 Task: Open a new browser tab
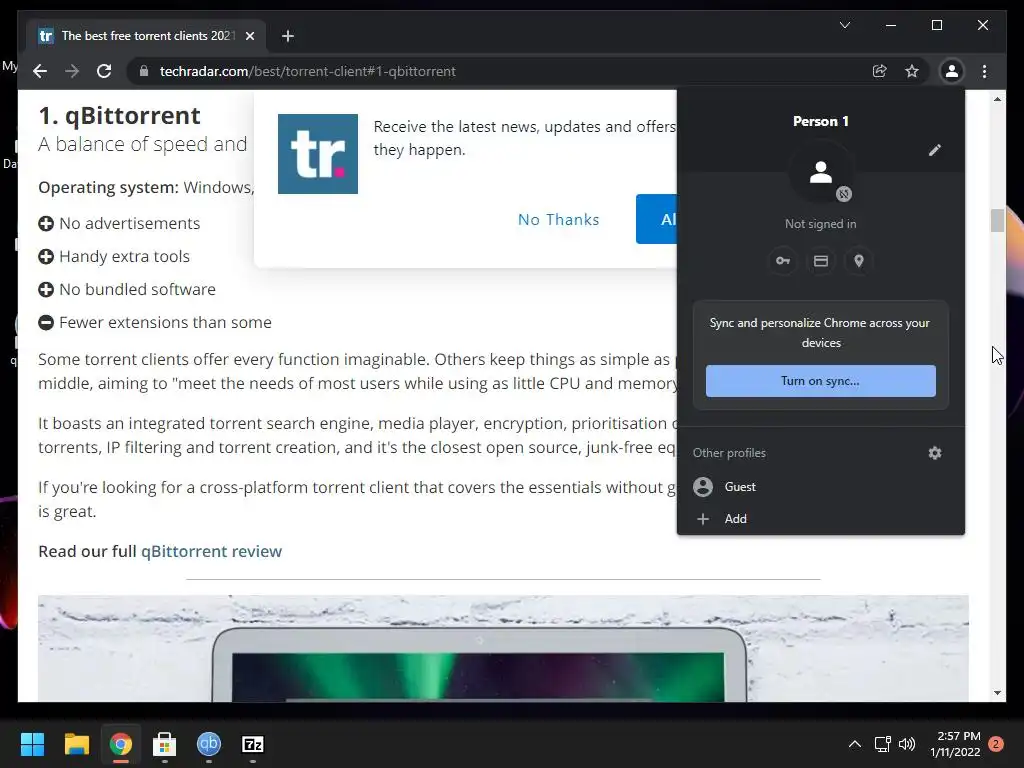click(x=288, y=36)
